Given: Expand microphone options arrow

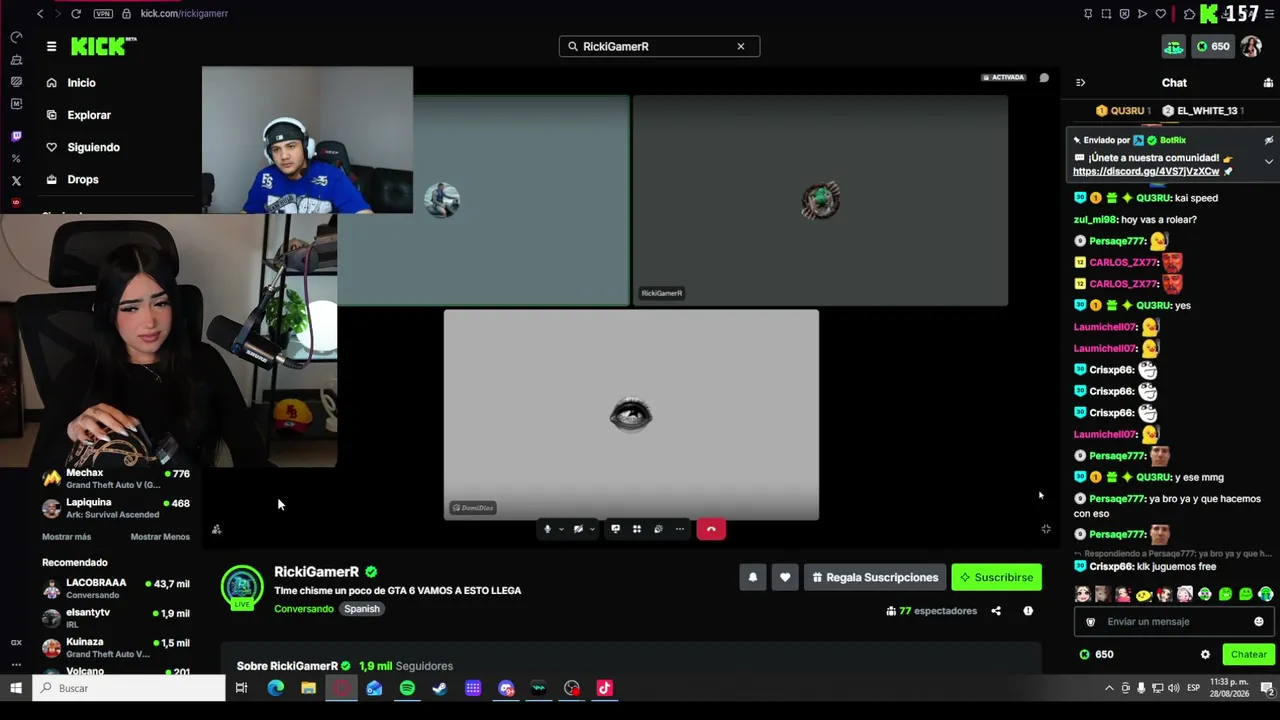Looking at the screenshot, I should 561,529.
